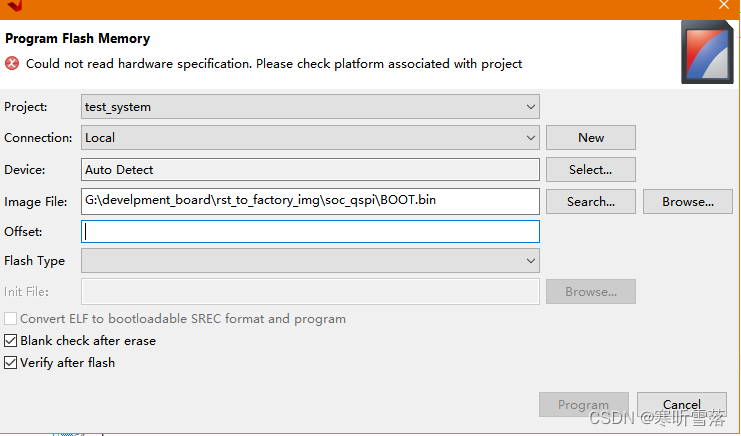Image resolution: width=741 pixels, height=436 pixels.
Task: Click the Flash Type label
Action: tap(34, 261)
